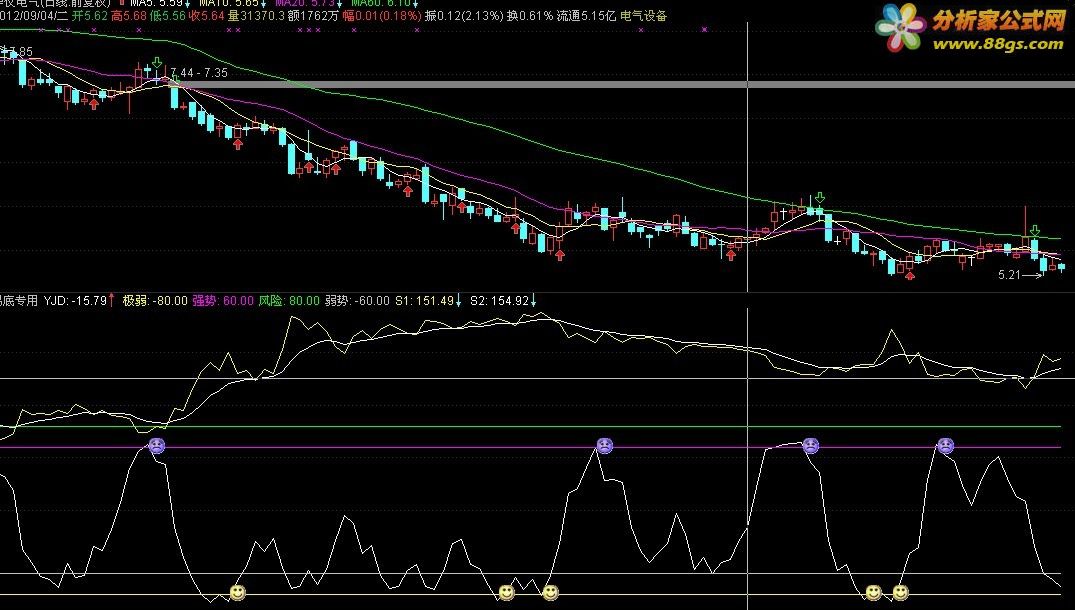
Task: Click the S2: 154.92 indicator value
Action: click(500, 300)
